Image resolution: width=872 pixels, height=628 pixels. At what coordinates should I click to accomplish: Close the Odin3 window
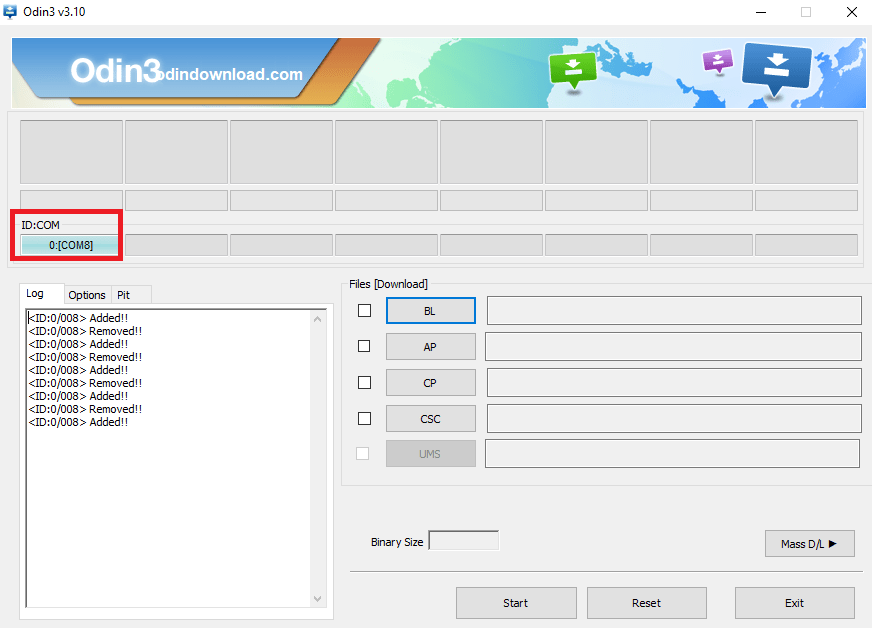[x=851, y=12]
